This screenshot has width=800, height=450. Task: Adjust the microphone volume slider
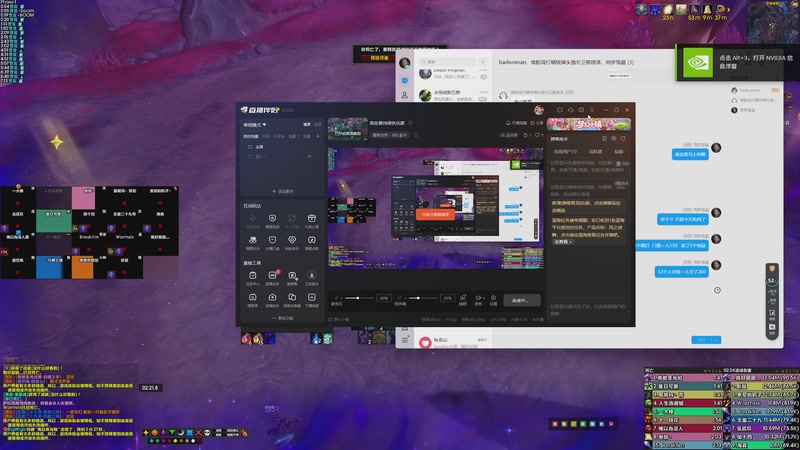[x=362, y=298]
